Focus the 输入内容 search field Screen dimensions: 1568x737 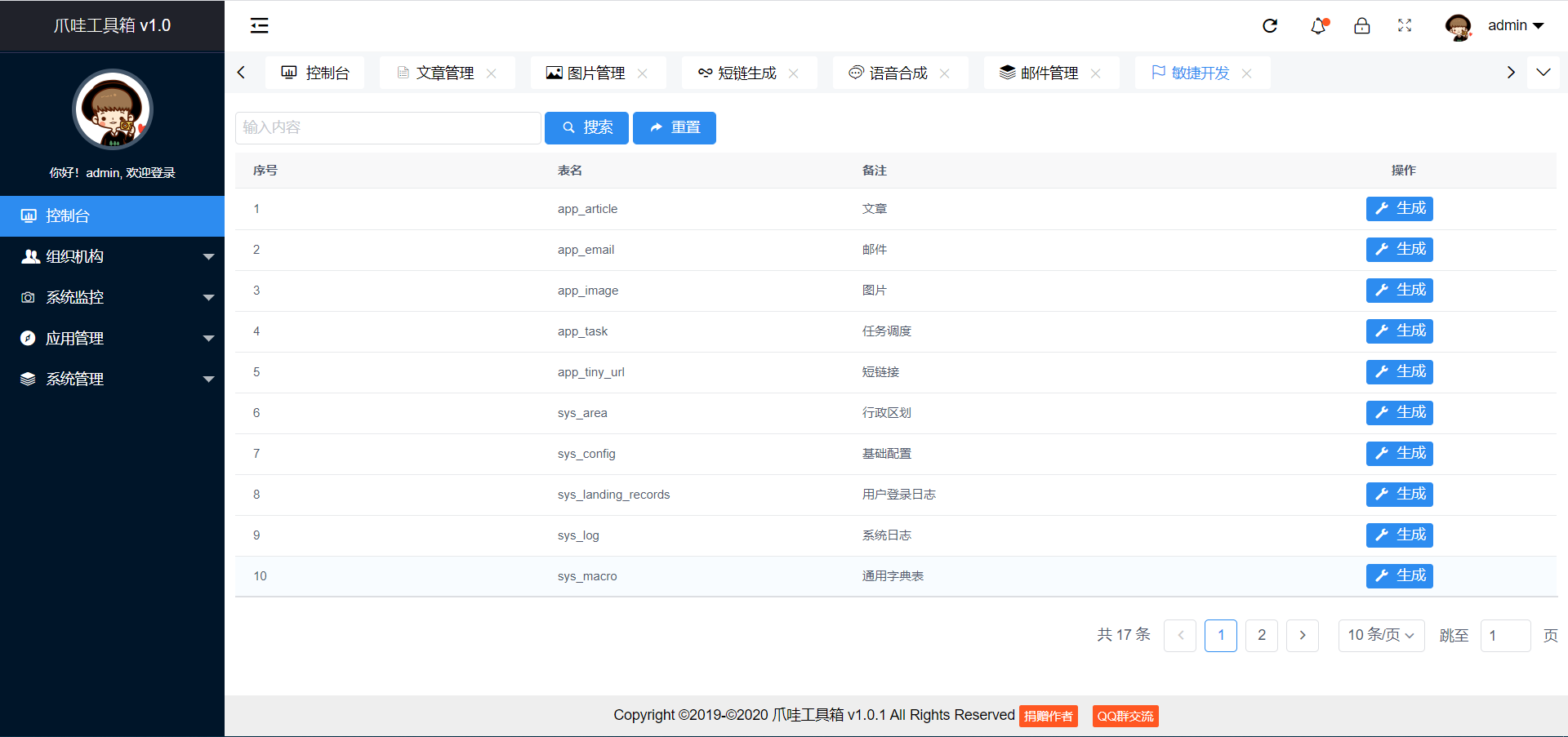pos(388,128)
